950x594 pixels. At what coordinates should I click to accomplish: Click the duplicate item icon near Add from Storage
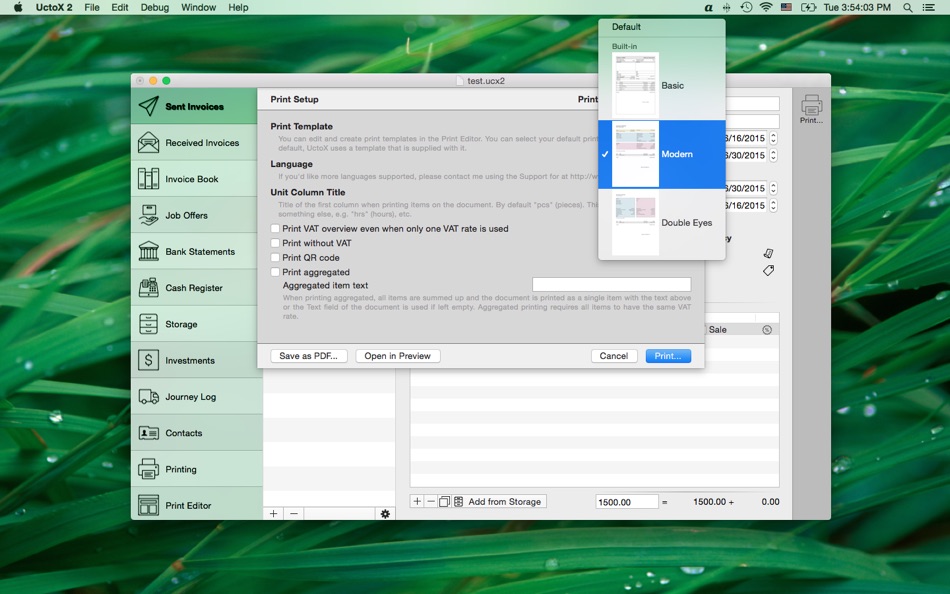[x=443, y=501]
